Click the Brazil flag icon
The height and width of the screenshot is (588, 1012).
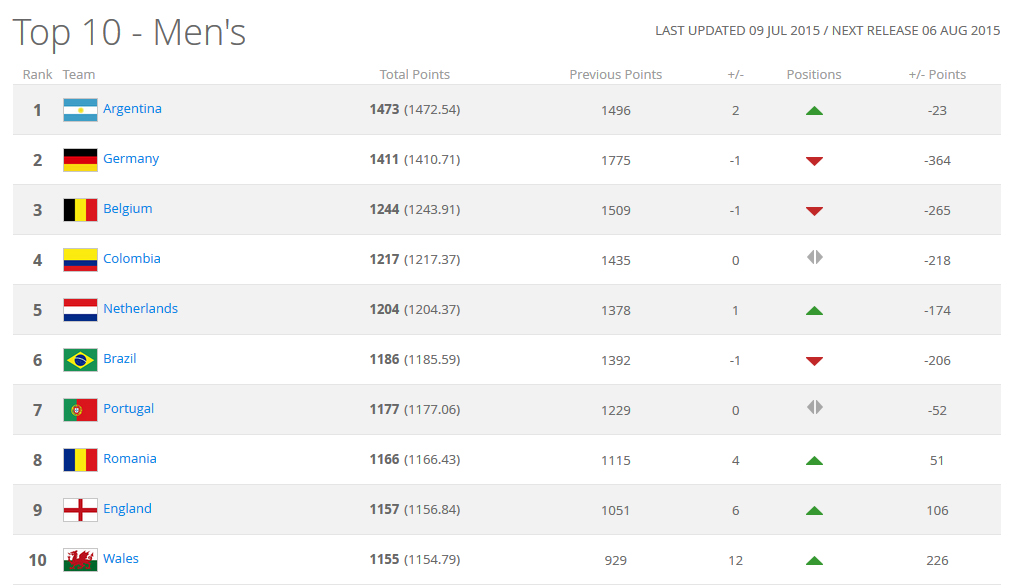point(80,360)
